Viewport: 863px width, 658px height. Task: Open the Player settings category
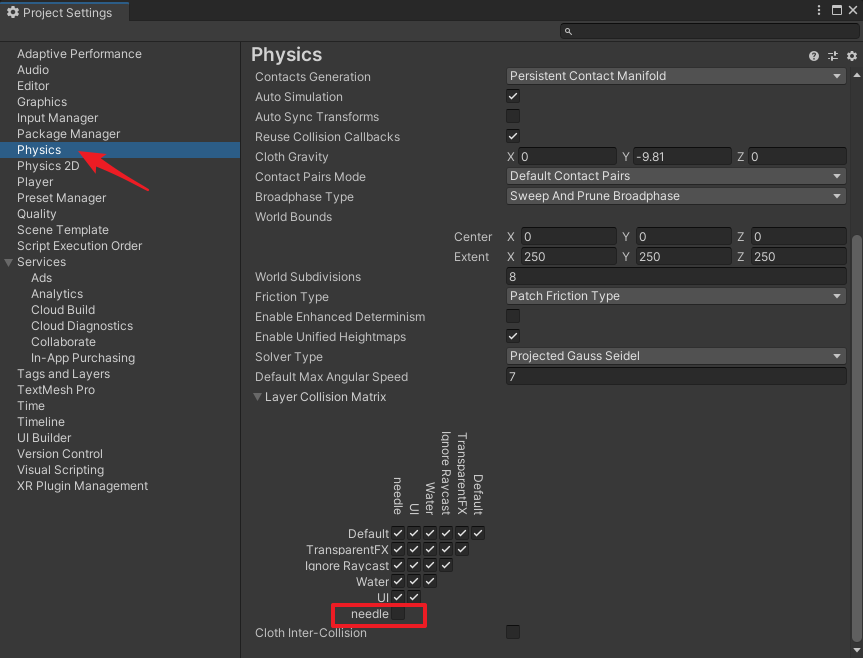(35, 182)
